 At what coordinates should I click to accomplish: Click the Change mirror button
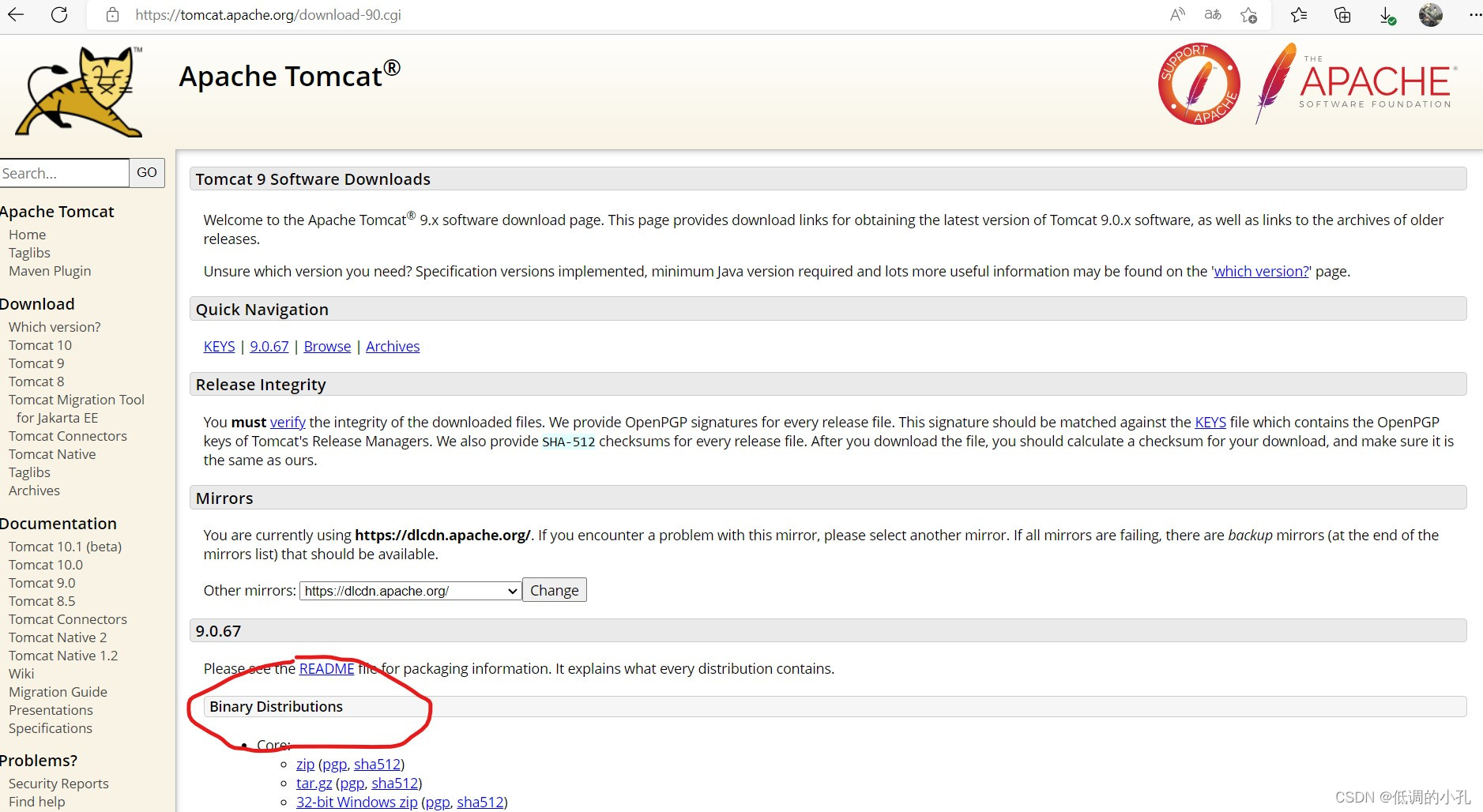pyautogui.click(x=555, y=590)
